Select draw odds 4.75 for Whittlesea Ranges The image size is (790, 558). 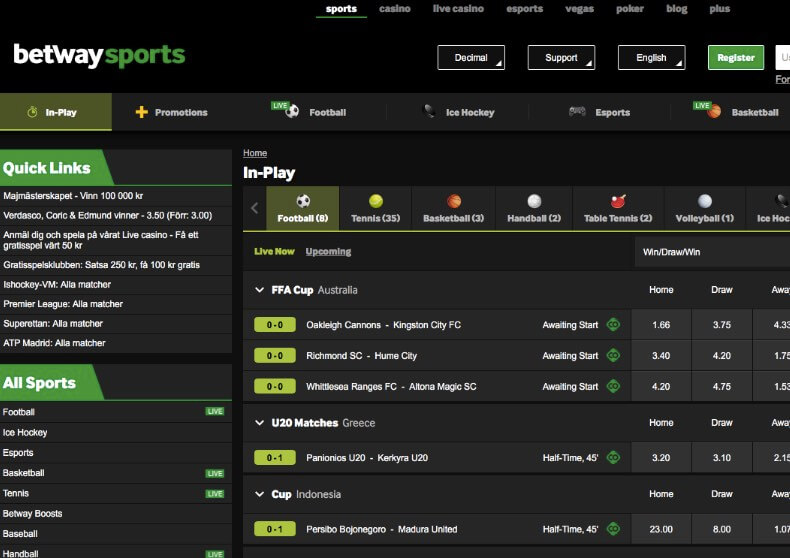click(722, 386)
